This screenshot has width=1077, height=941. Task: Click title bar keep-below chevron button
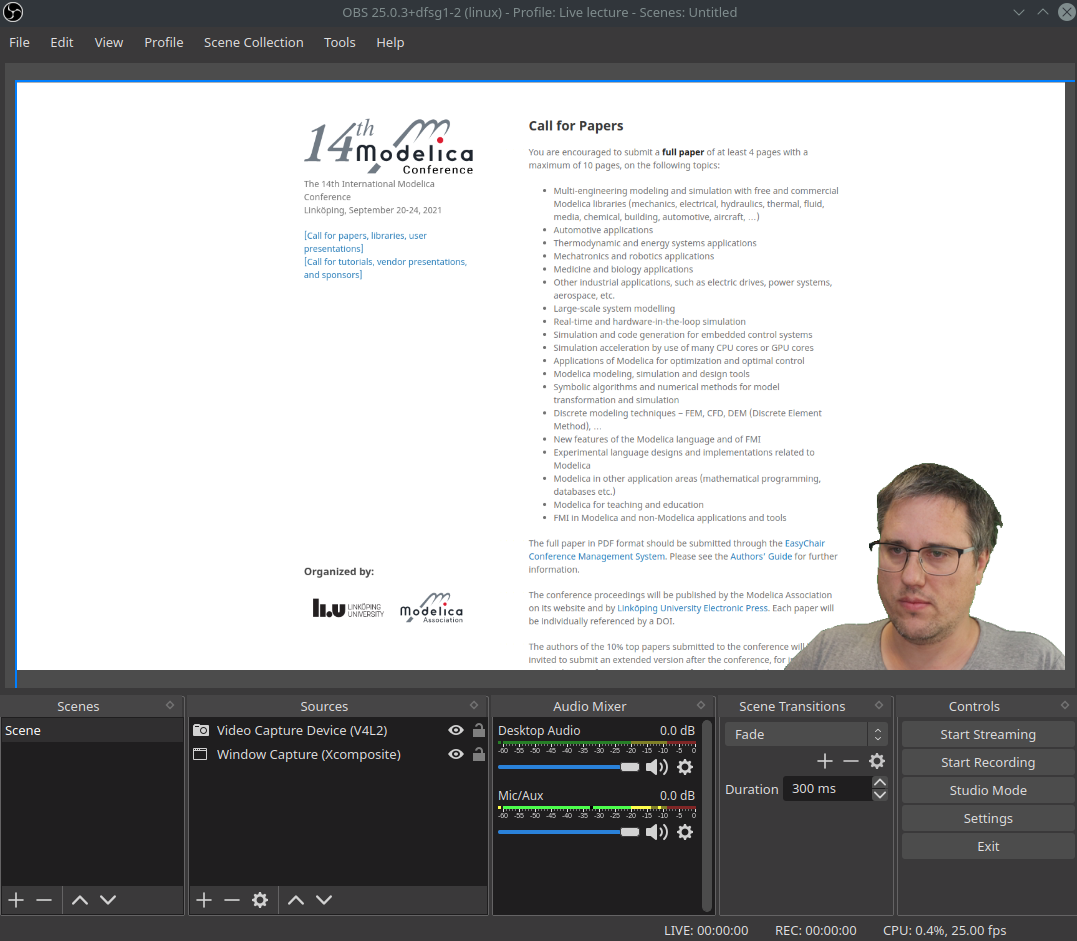pos(1019,12)
